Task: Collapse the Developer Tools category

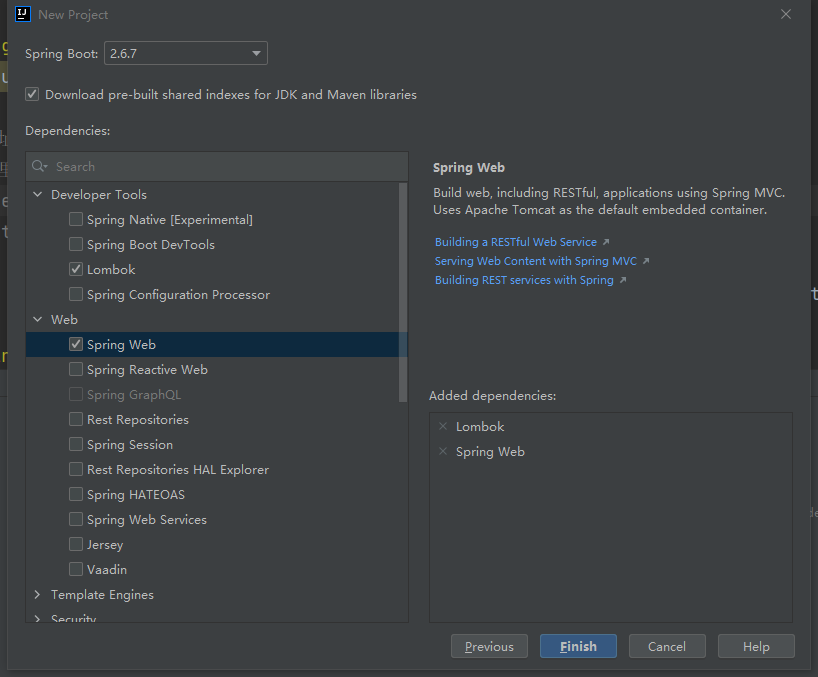Action: (x=38, y=194)
